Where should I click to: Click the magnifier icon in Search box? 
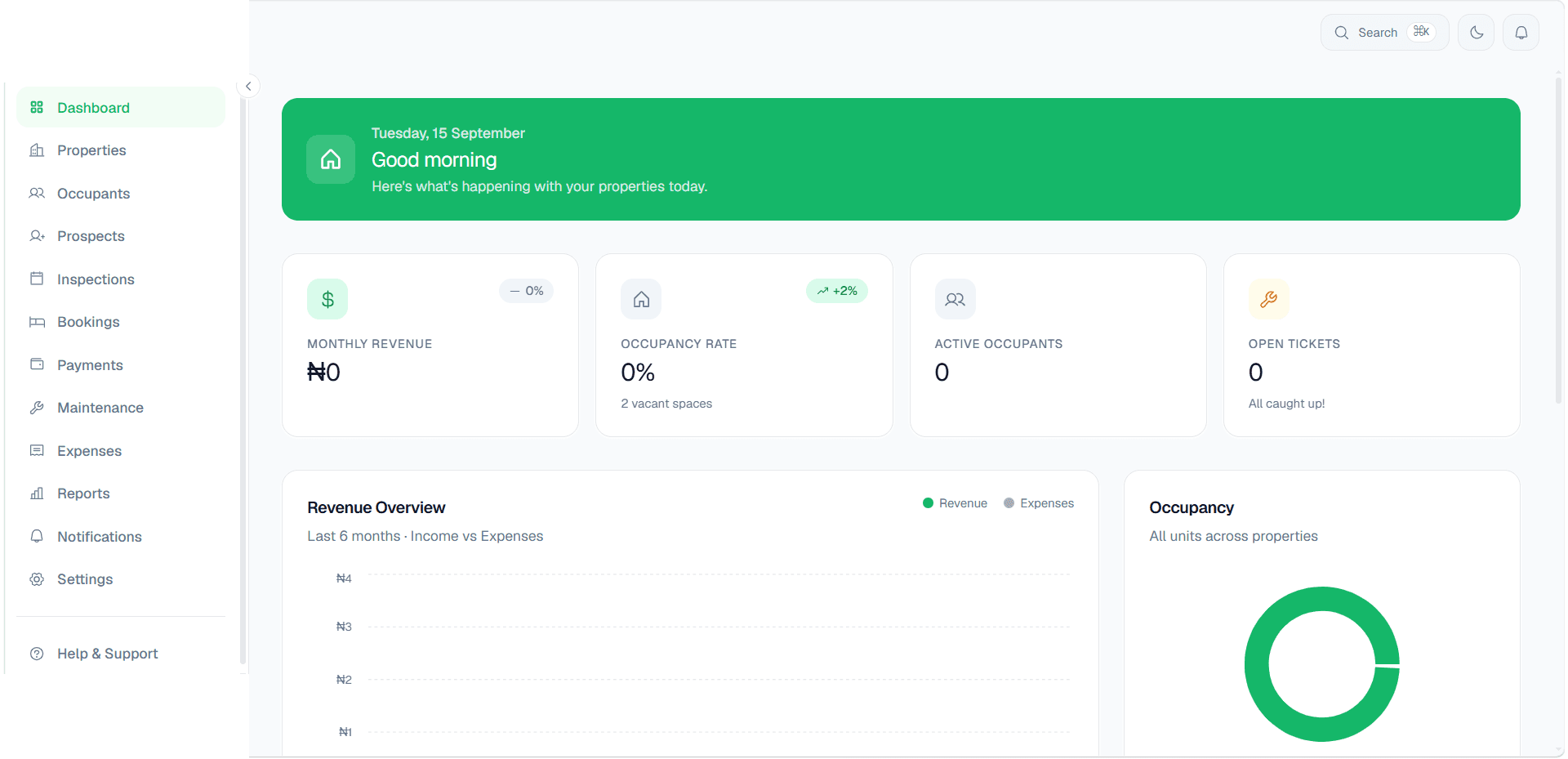coord(1342,33)
